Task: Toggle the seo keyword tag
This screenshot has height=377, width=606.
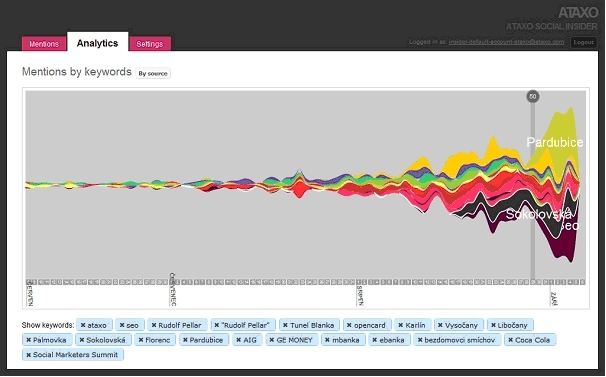Action: pos(129,325)
